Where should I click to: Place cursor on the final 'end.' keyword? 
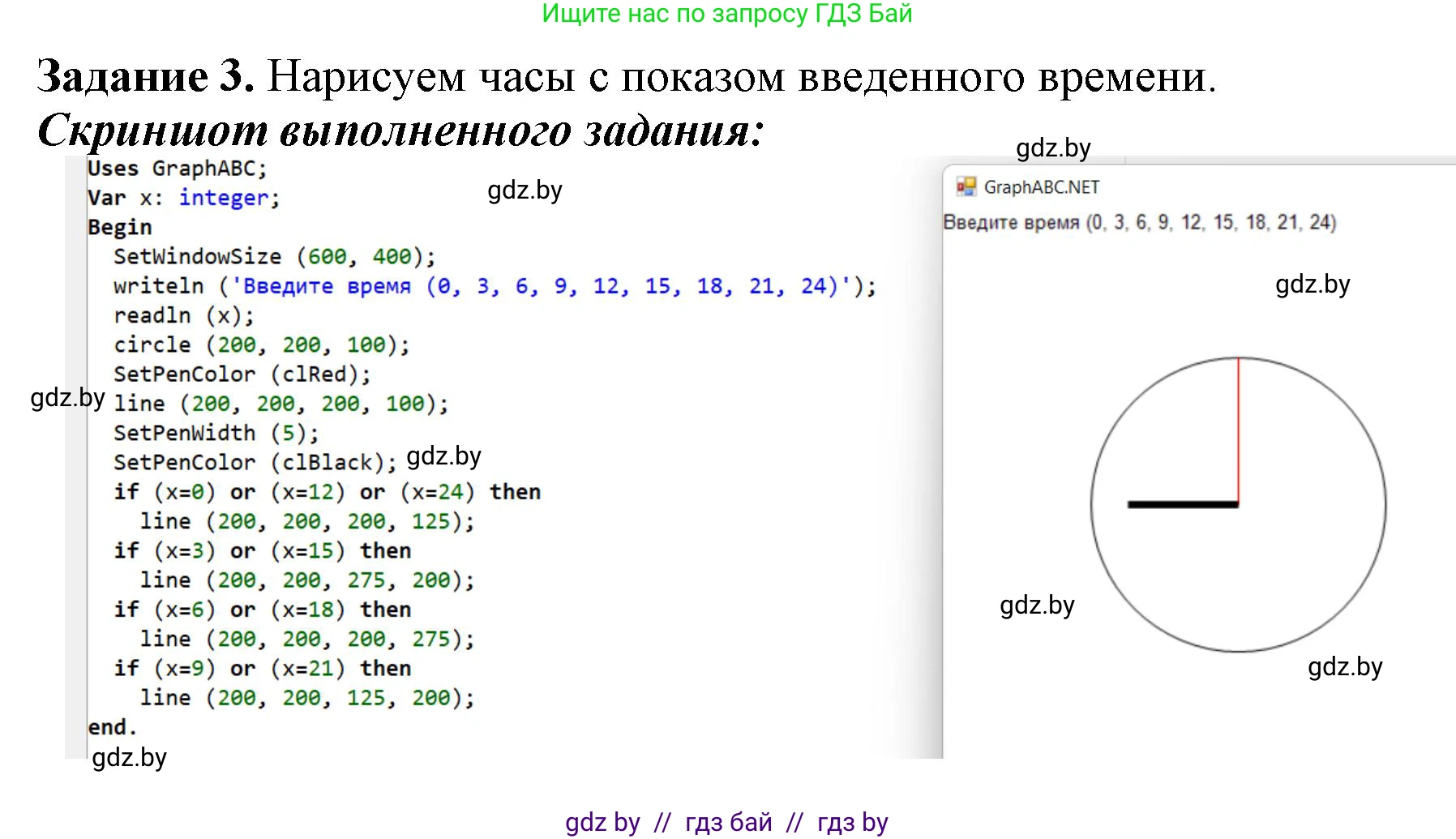112,727
